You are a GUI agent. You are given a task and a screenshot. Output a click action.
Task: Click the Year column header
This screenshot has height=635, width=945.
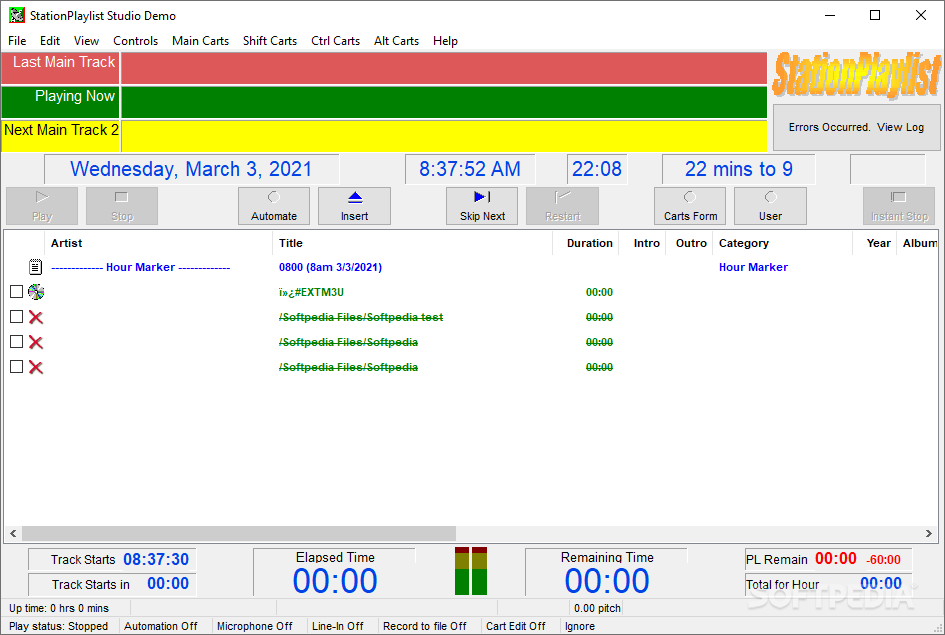[x=874, y=243]
